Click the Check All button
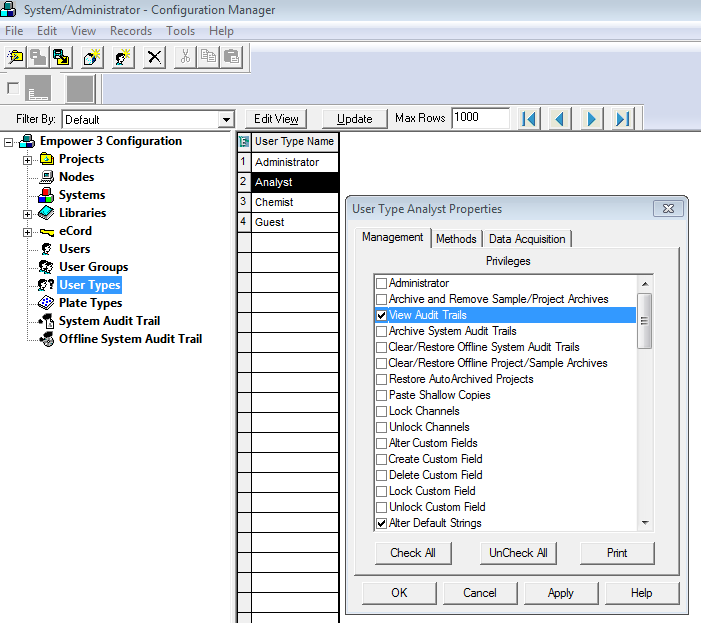This screenshot has width=701, height=623. pos(413,553)
